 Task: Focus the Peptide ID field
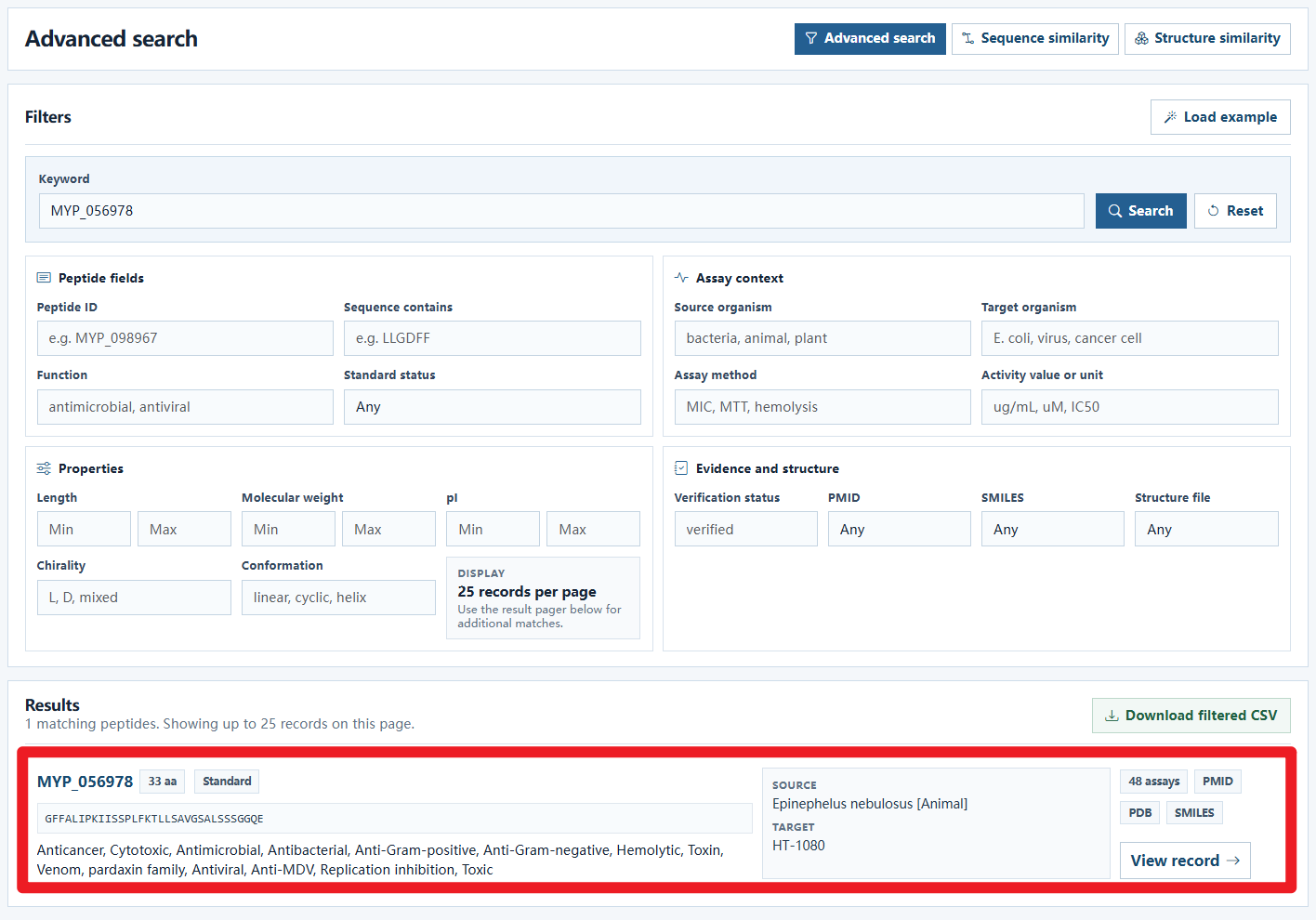coord(185,338)
